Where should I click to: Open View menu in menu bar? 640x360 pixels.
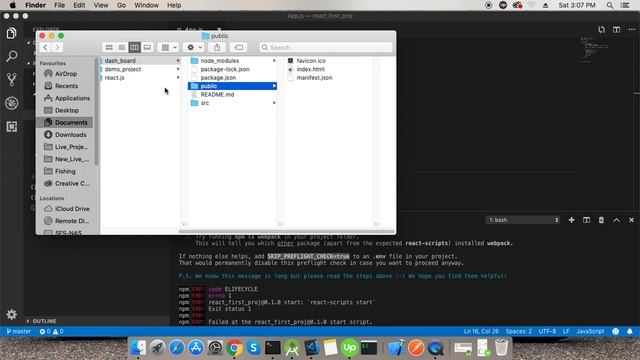101,5
